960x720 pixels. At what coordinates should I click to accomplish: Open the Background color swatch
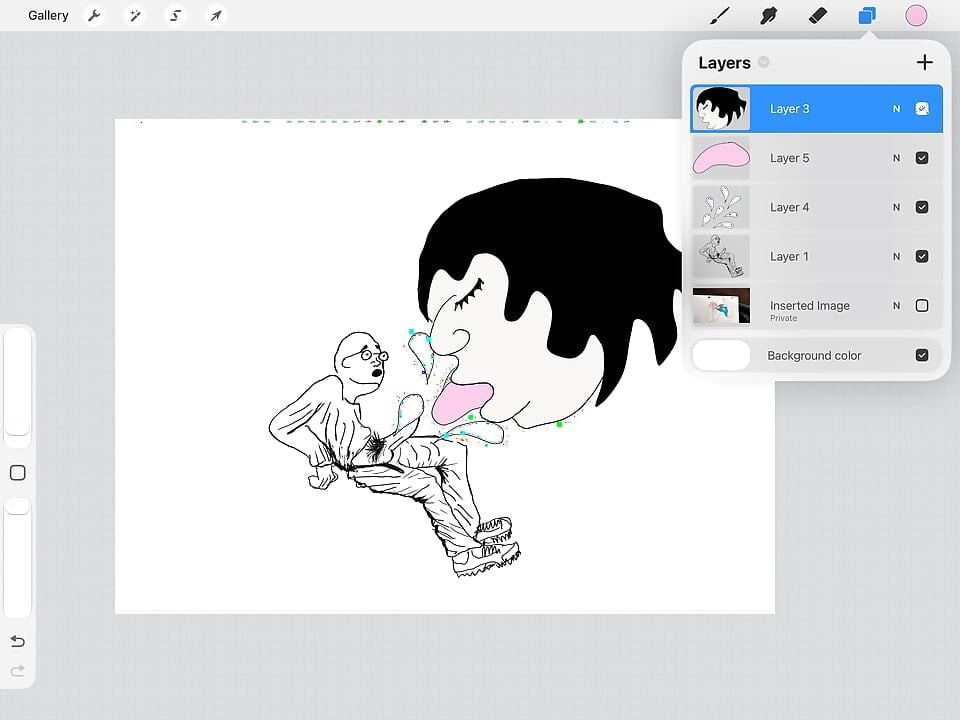[721, 355]
